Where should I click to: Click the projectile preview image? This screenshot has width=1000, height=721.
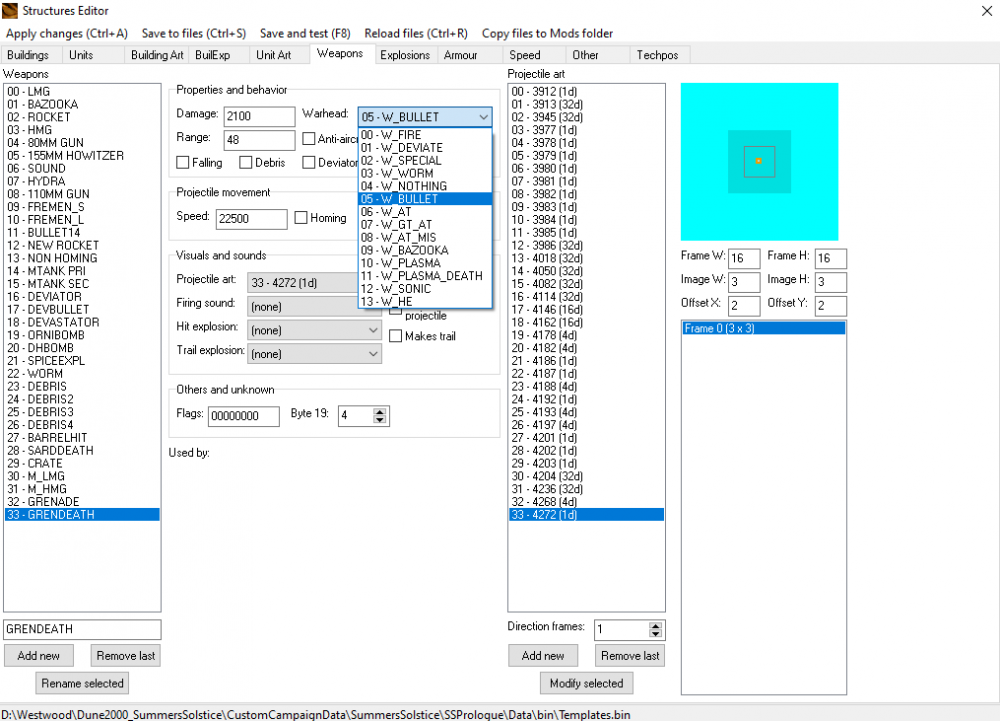(x=759, y=161)
